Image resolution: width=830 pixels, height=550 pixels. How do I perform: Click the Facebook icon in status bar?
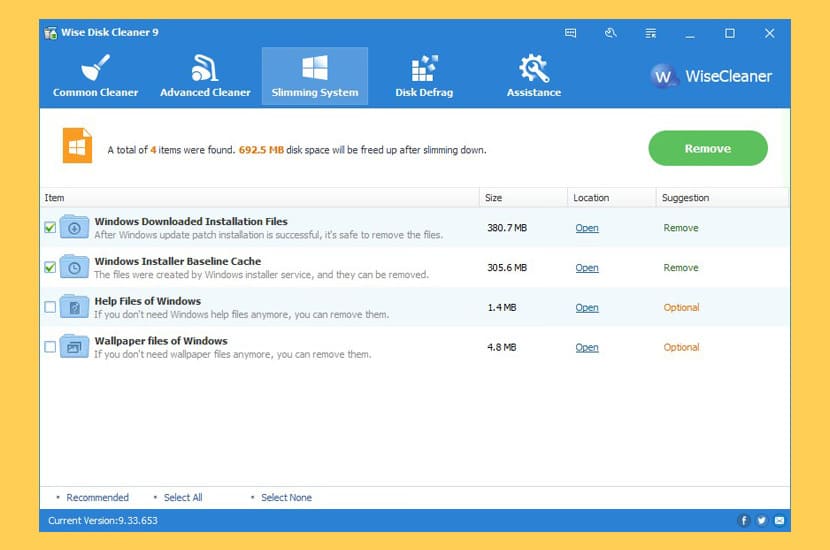744,521
